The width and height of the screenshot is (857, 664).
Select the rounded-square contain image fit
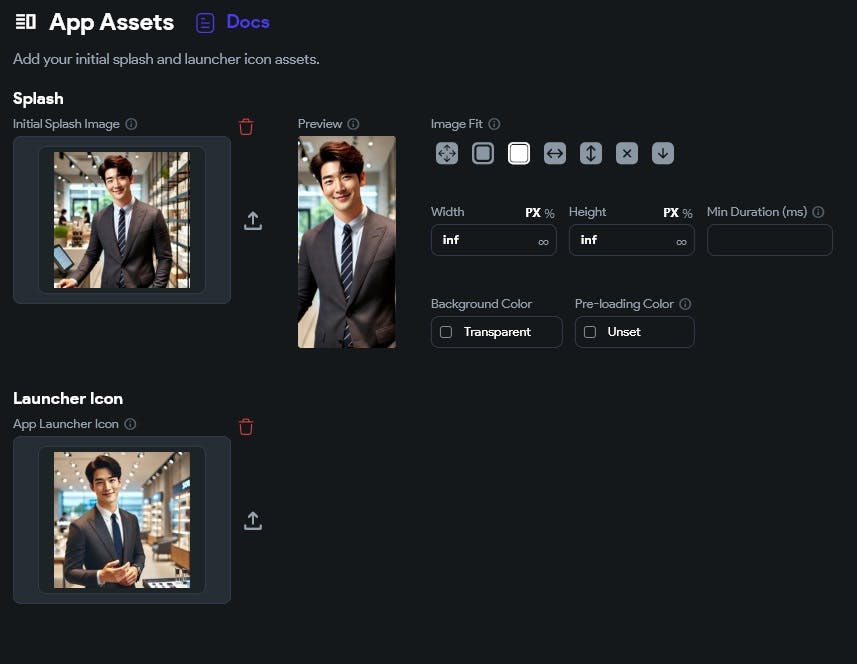[x=483, y=154]
